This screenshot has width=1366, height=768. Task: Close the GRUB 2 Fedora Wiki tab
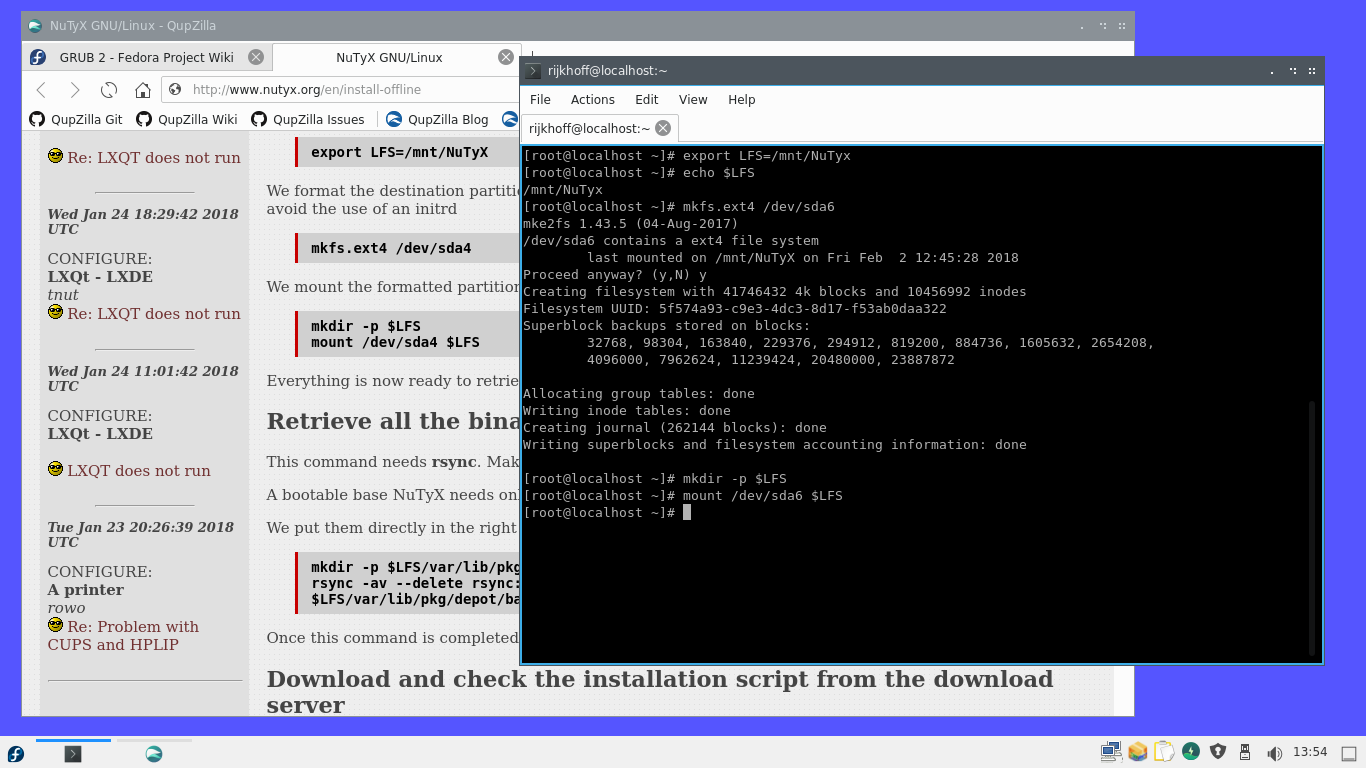(x=256, y=57)
